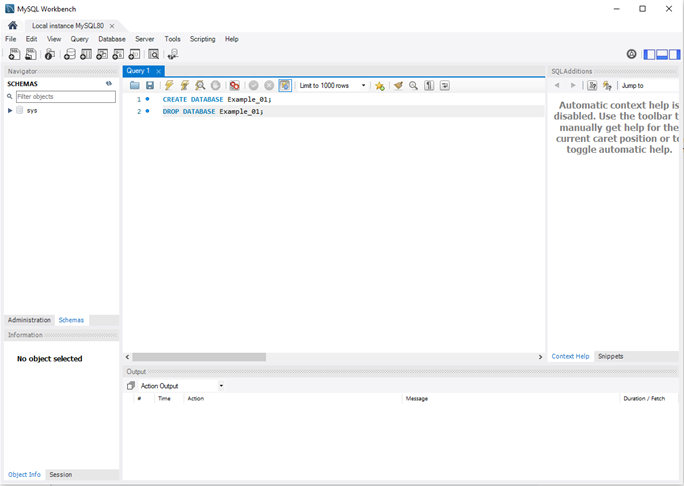Switch to the Snippets tab
The height and width of the screenshot is (486, 684).
[610, 356]
